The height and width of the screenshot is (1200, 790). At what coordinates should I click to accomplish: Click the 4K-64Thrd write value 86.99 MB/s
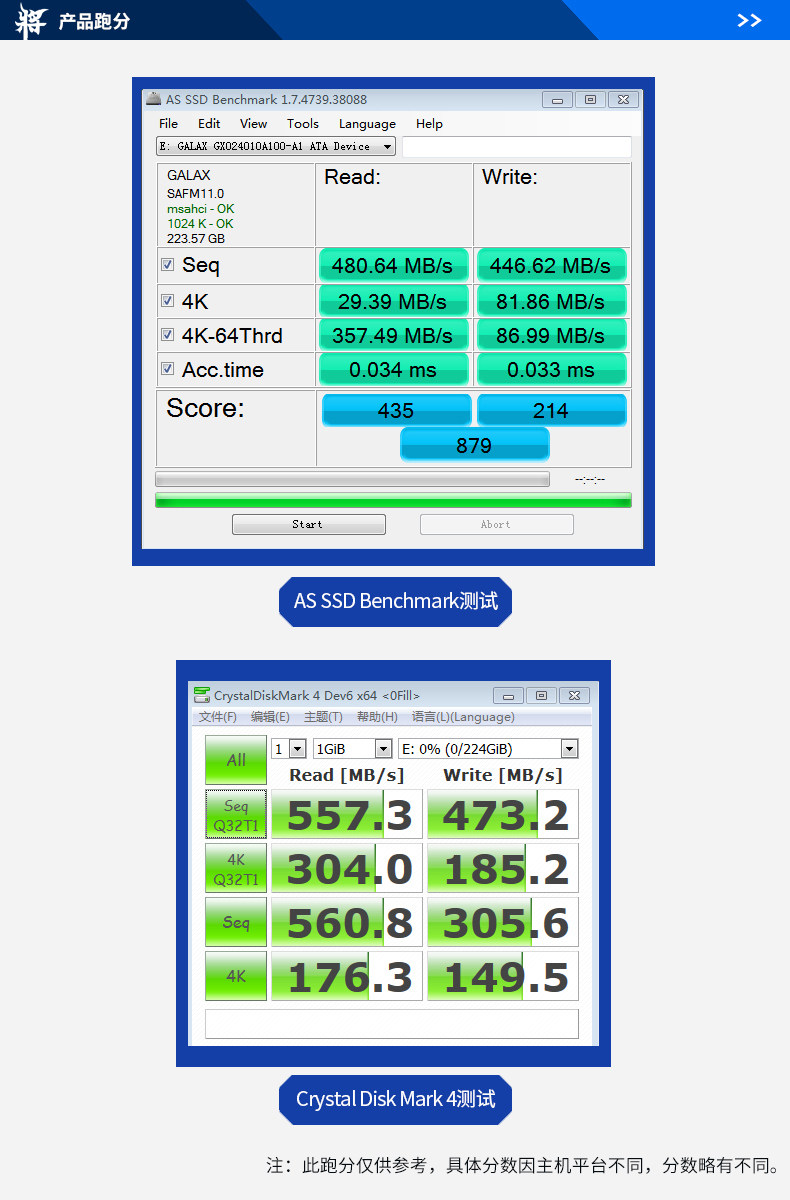coord(552,335)
